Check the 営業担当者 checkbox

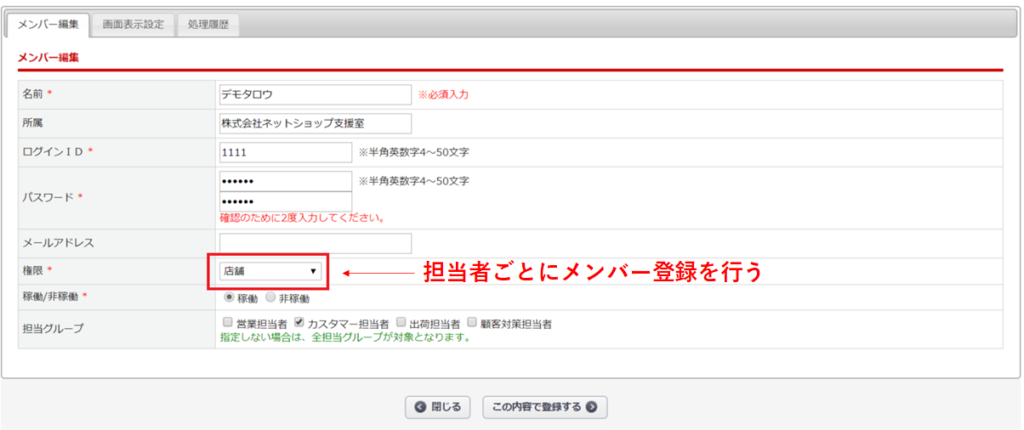pos(227,322)
